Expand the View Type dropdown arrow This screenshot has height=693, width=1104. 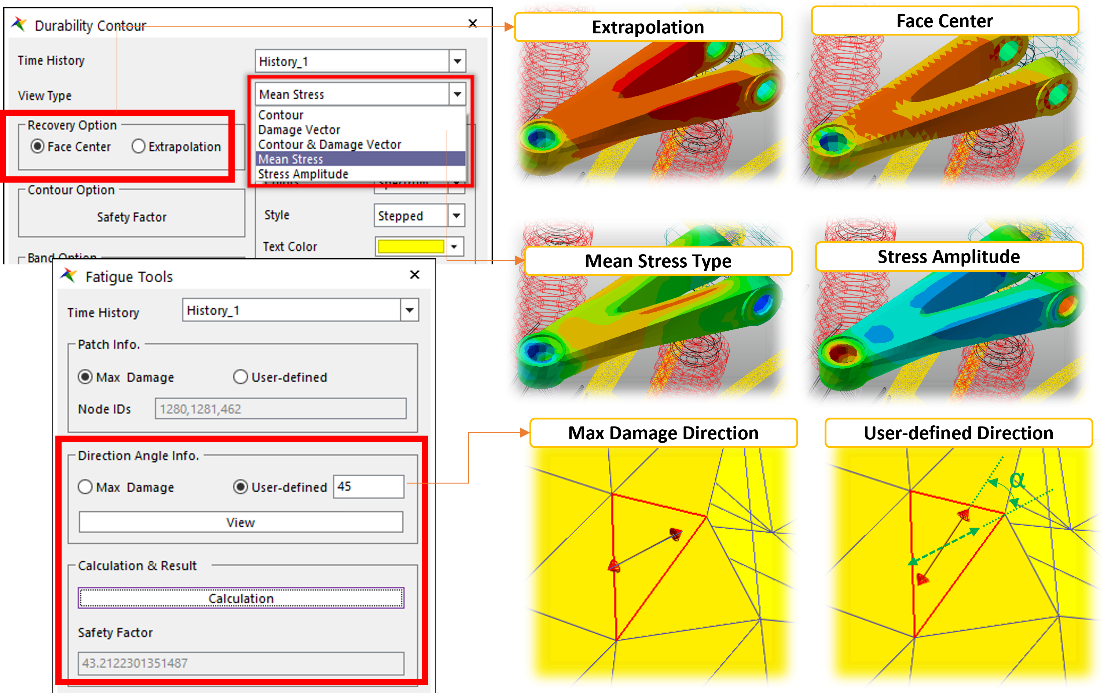coord(457,94)
